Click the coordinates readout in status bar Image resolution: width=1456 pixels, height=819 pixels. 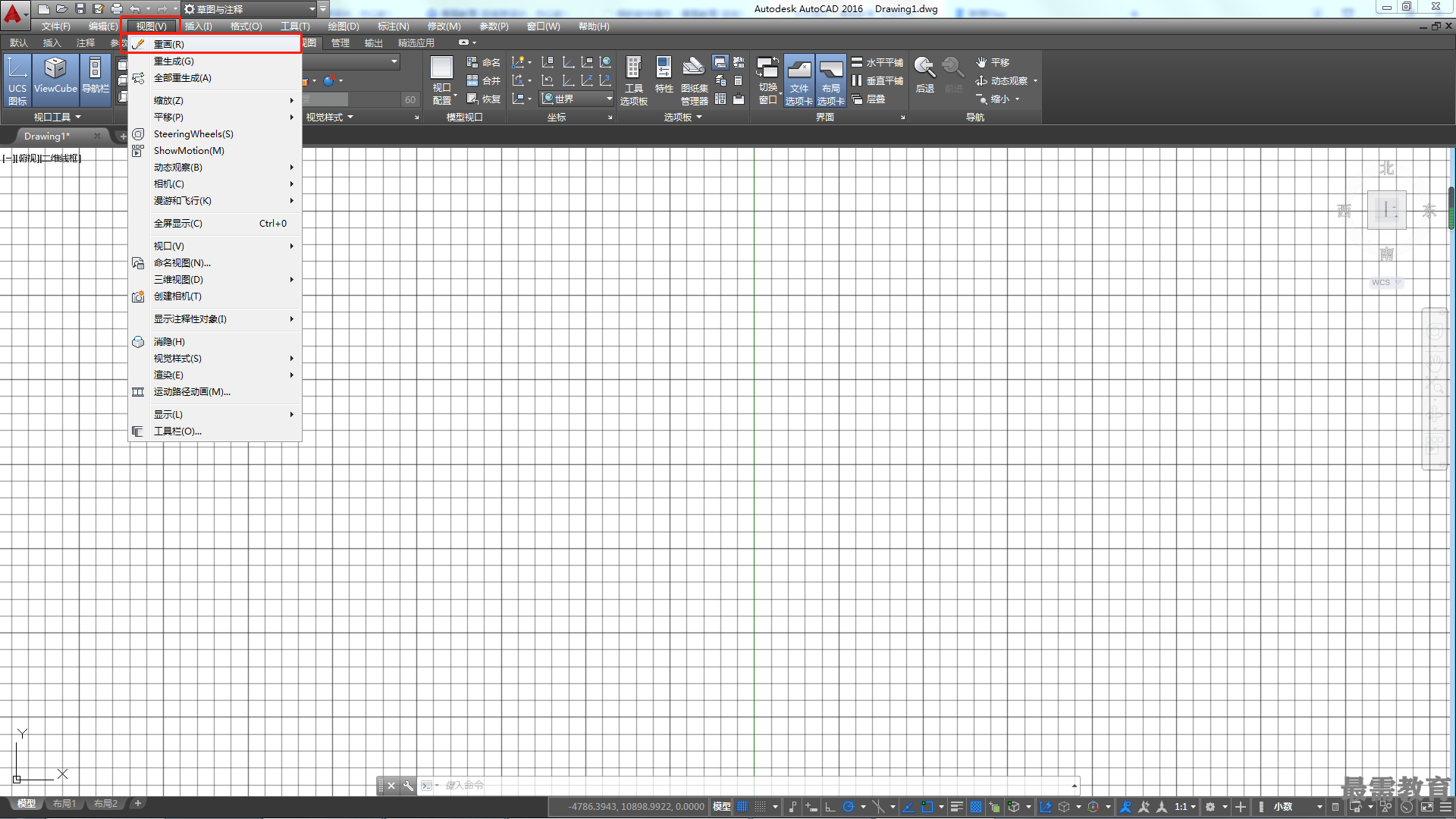[x=635, y=807]
